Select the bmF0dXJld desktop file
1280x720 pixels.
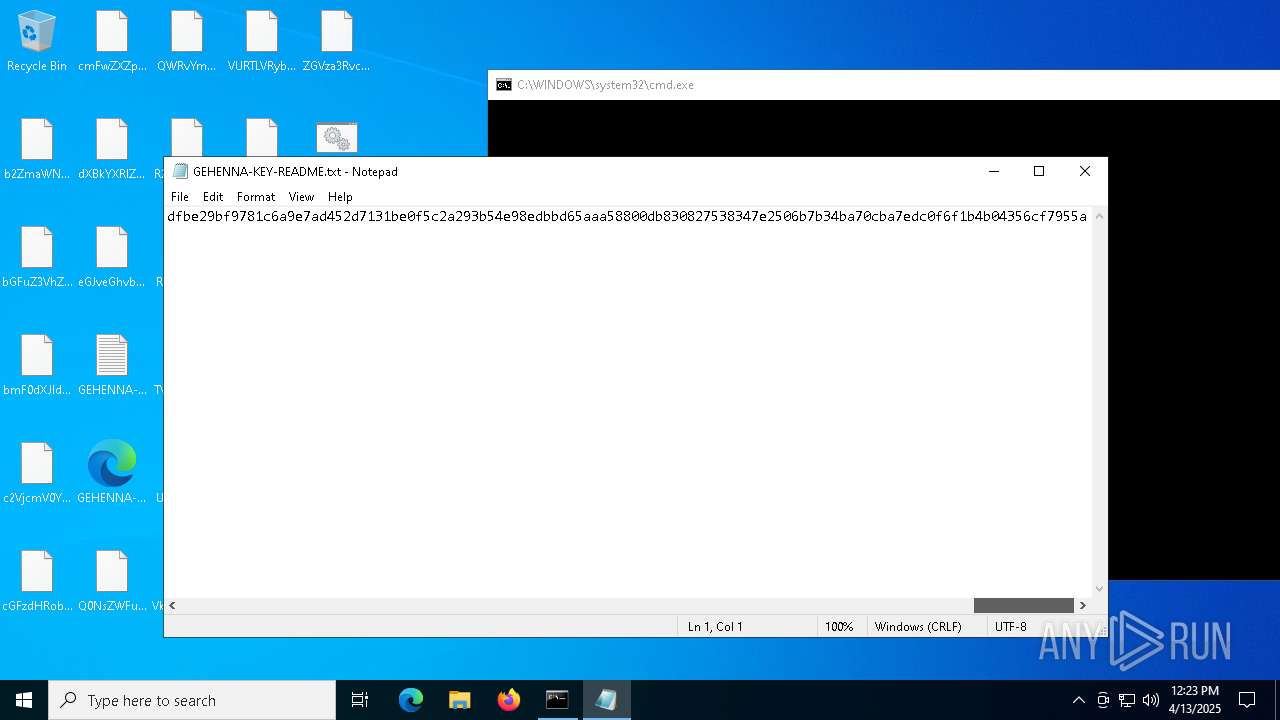(37, 365)
